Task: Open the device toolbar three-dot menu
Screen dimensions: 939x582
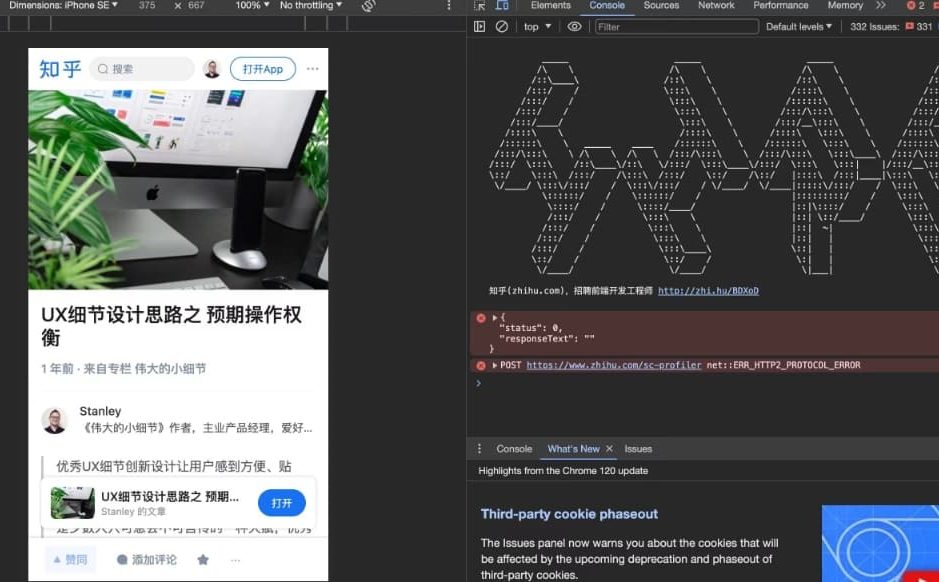Action: coord(449,5)
